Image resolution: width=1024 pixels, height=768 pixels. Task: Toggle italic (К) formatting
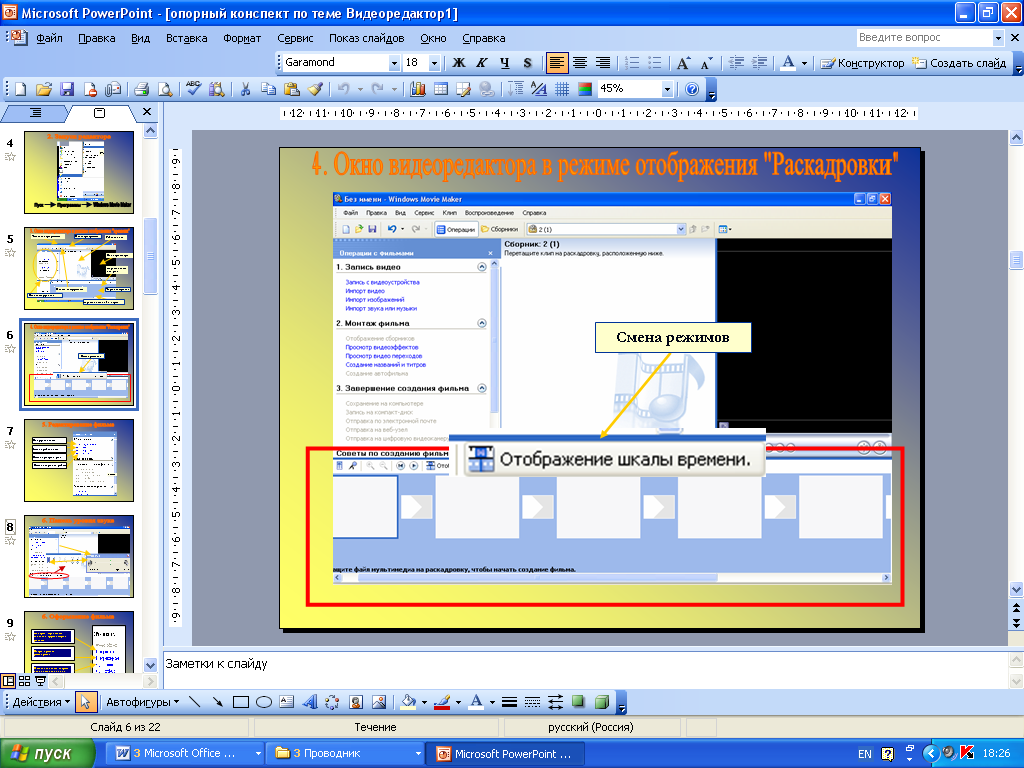click(x=482, y=63)
